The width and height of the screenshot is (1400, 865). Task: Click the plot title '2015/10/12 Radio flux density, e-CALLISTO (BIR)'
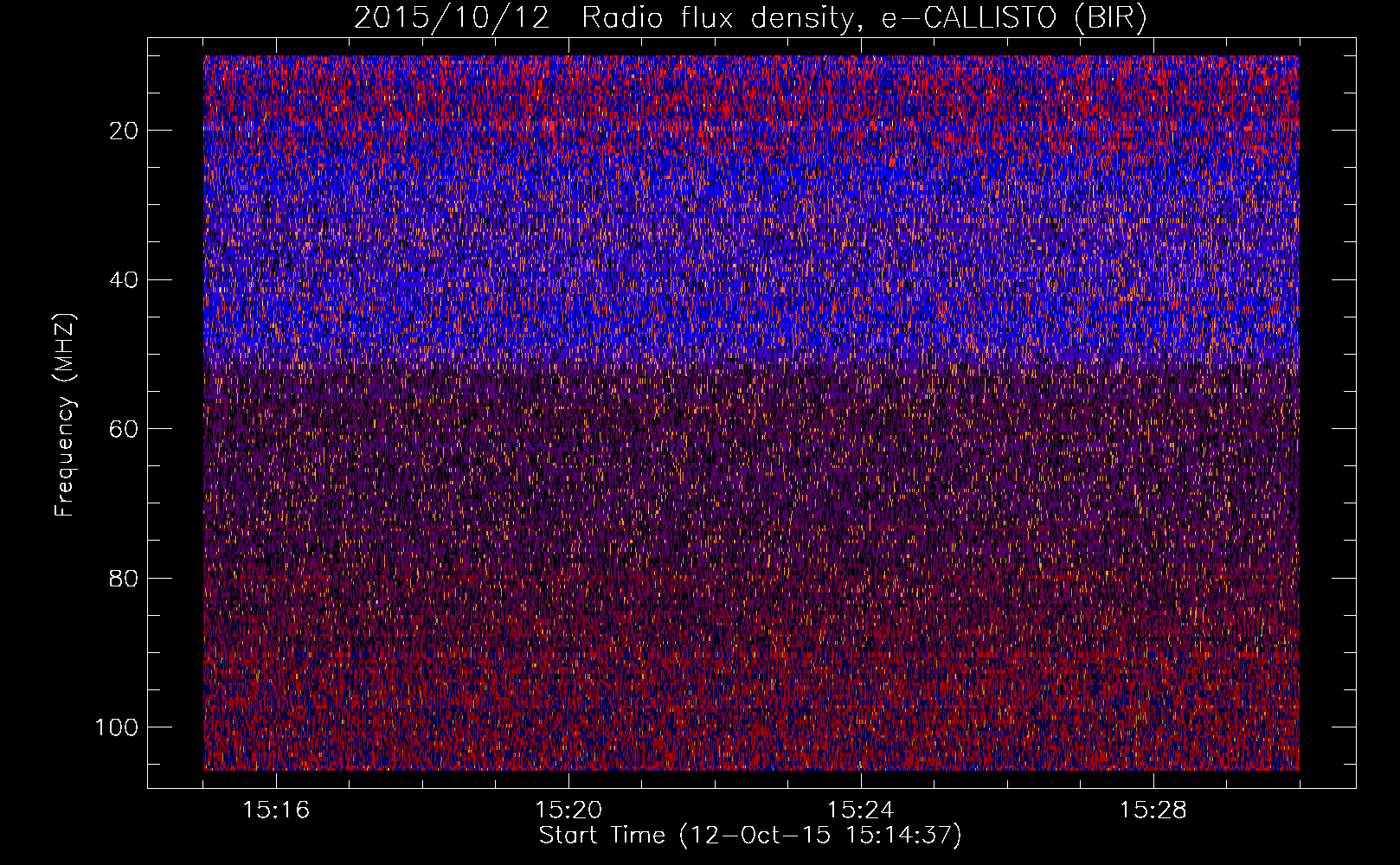point(750,18)
